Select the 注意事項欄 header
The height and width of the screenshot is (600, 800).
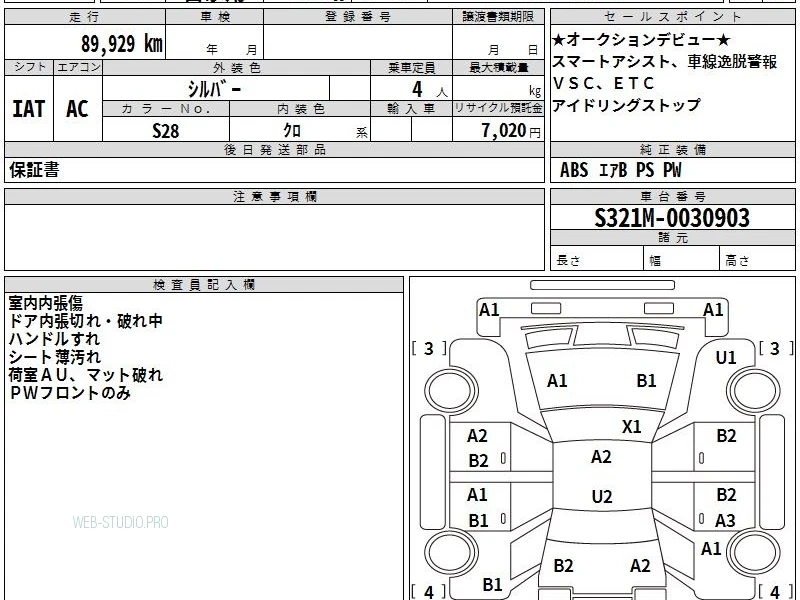[274, 196]
